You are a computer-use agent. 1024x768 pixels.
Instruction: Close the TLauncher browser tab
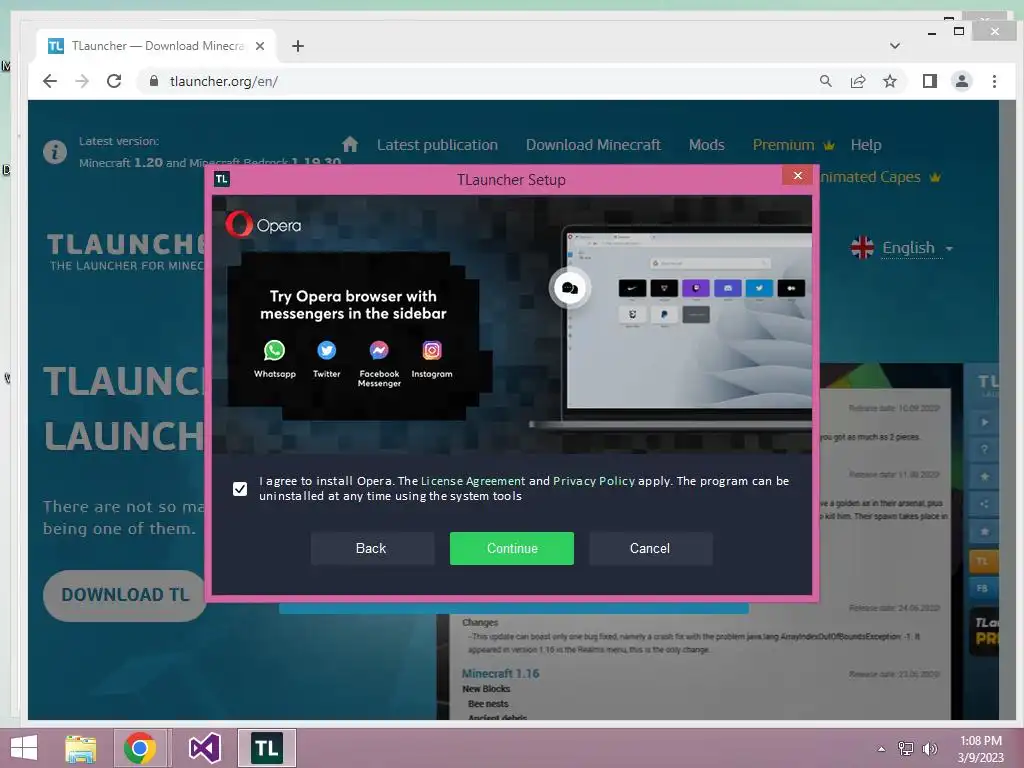pos(260,46)
